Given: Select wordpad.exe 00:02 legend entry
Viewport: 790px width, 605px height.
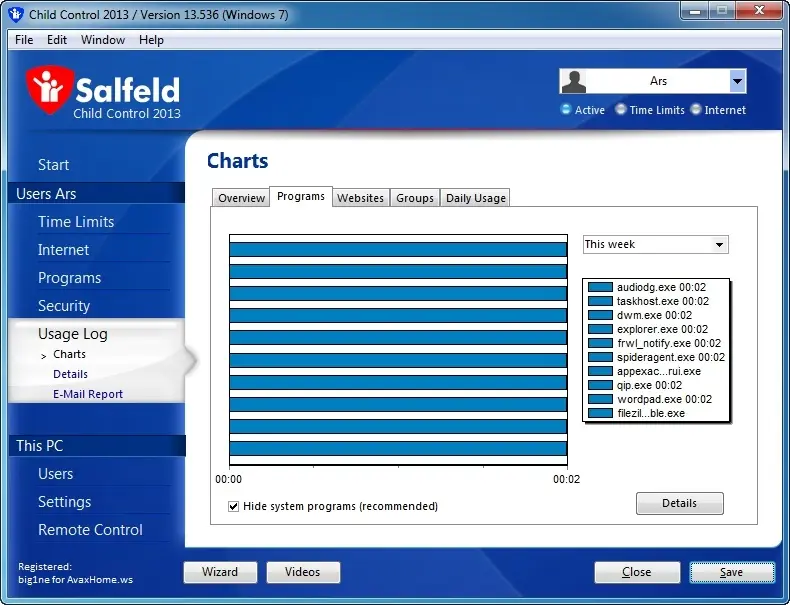Looking at the screenshot, I should 665,399.
